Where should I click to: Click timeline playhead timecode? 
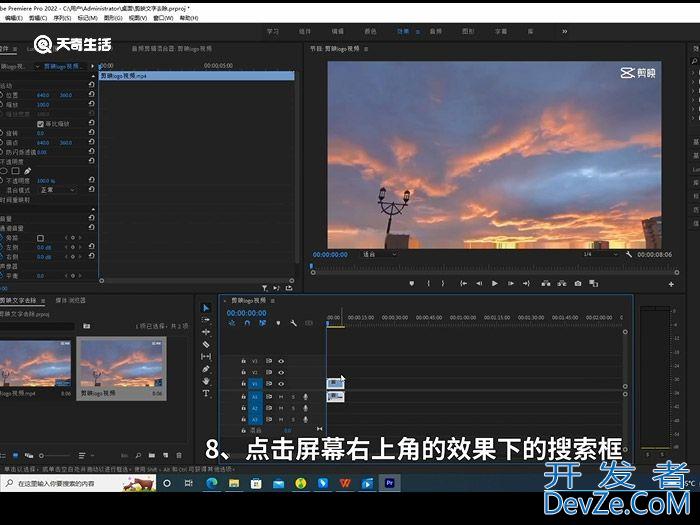pos(246,313)
